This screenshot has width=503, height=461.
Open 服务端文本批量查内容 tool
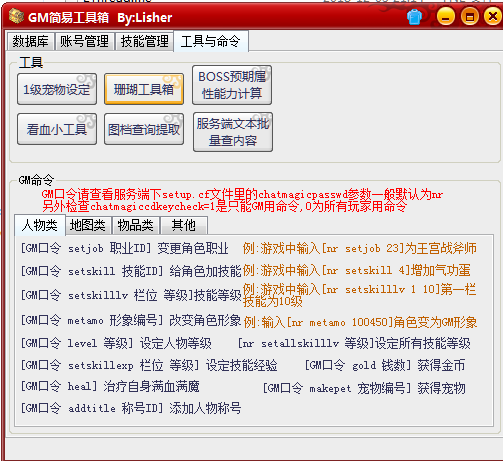pyautogui.click(x=233, y=132)
